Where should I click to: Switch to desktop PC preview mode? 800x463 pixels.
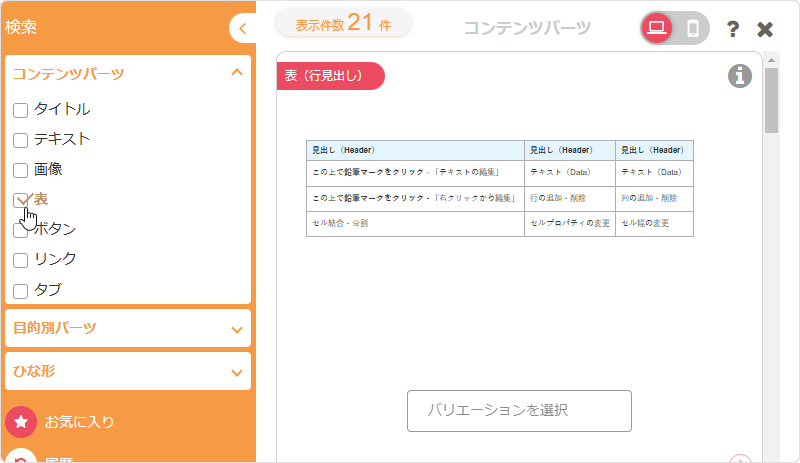click(x=657, y=29)
